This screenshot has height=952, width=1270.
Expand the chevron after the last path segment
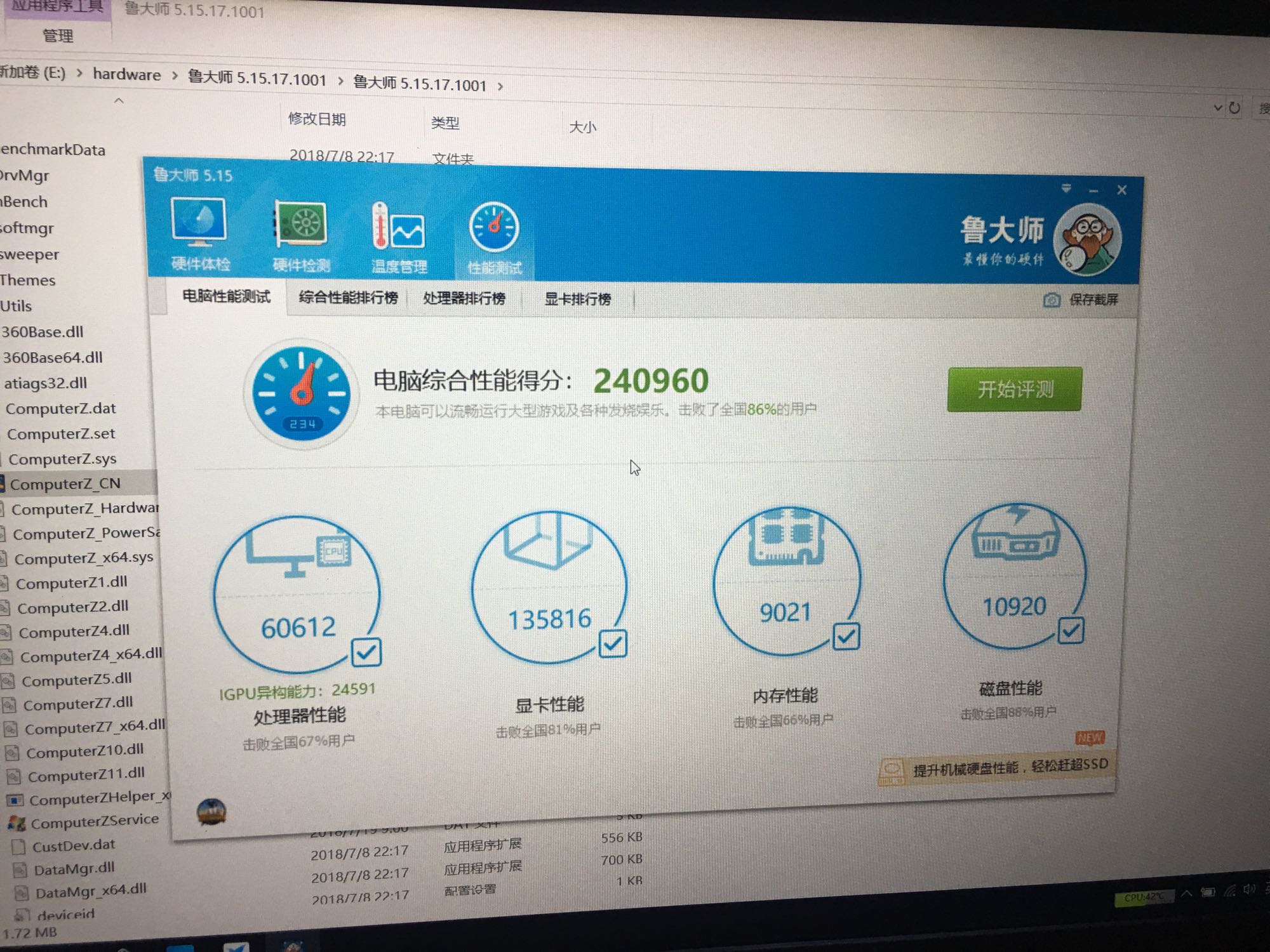pos(500,86)
